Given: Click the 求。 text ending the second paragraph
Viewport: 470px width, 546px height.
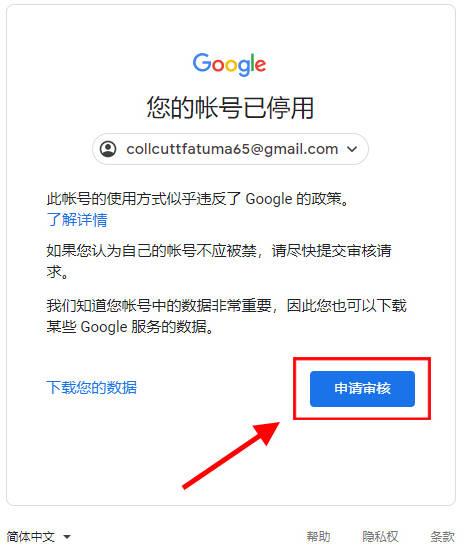Looking at the screenshot, I should (x=57, y=272).
